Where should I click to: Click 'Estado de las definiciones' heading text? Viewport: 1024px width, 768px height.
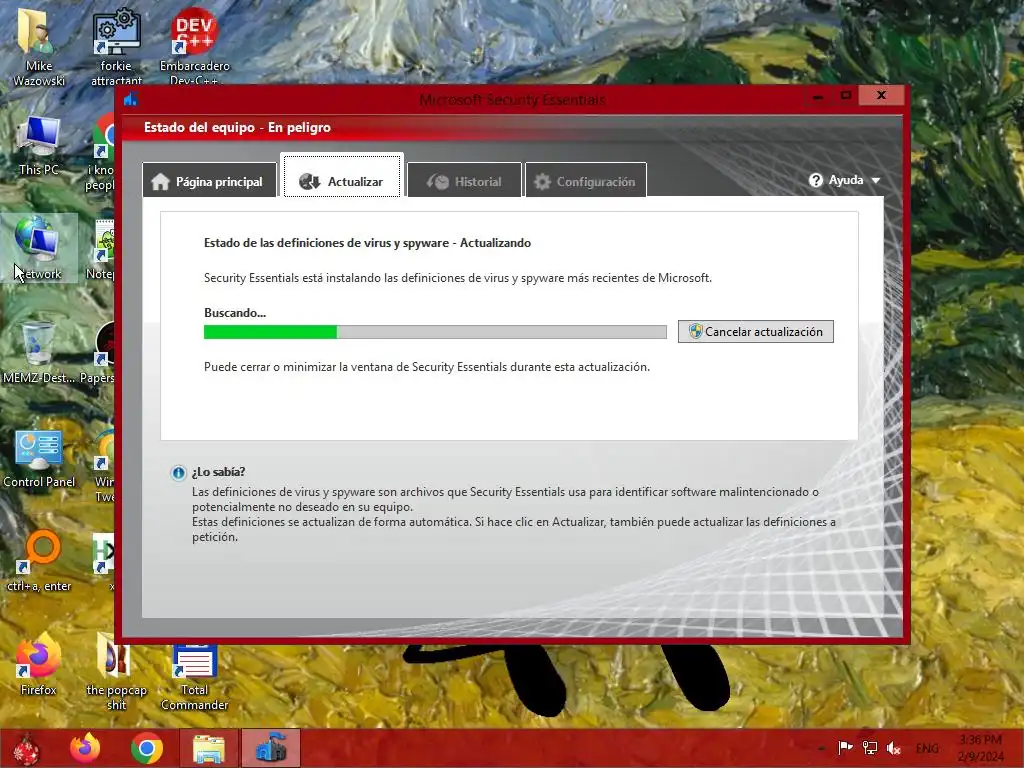click(x=368, y=243)
